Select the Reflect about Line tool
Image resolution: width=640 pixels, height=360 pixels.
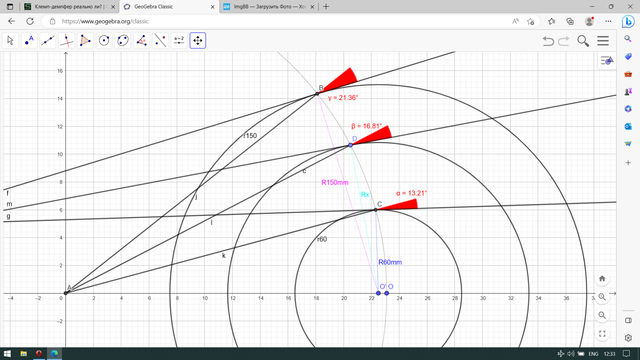[160, 40]
